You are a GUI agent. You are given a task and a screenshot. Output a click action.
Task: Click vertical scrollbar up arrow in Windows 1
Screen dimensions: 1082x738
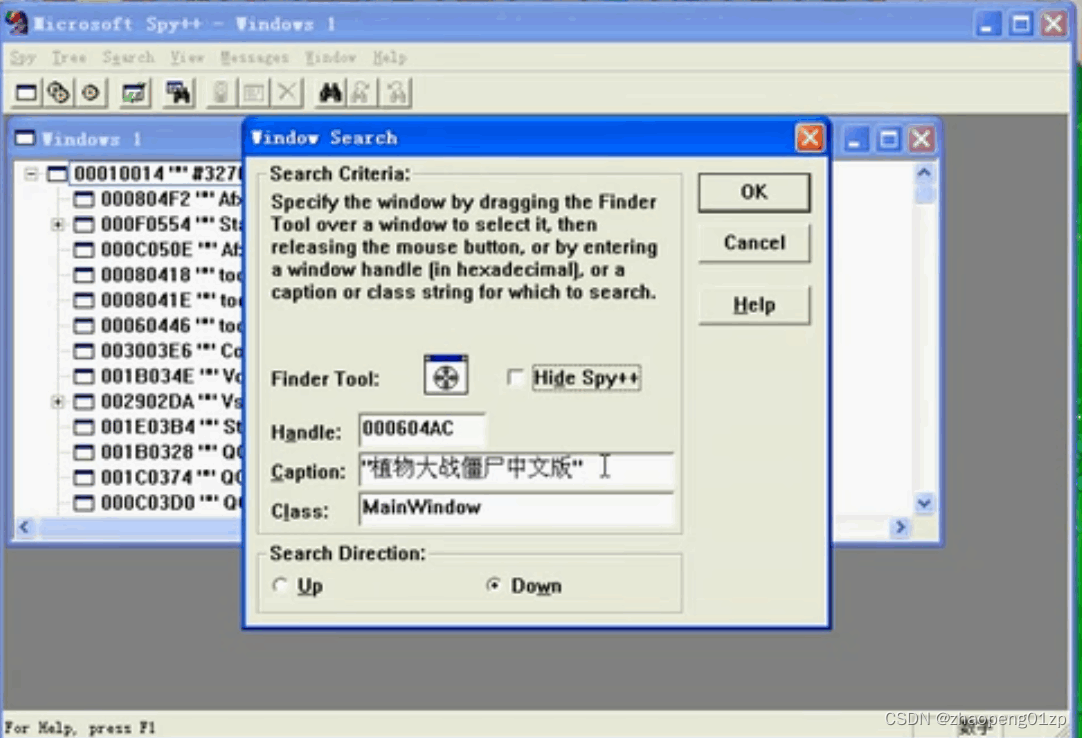tap(924, 172)
